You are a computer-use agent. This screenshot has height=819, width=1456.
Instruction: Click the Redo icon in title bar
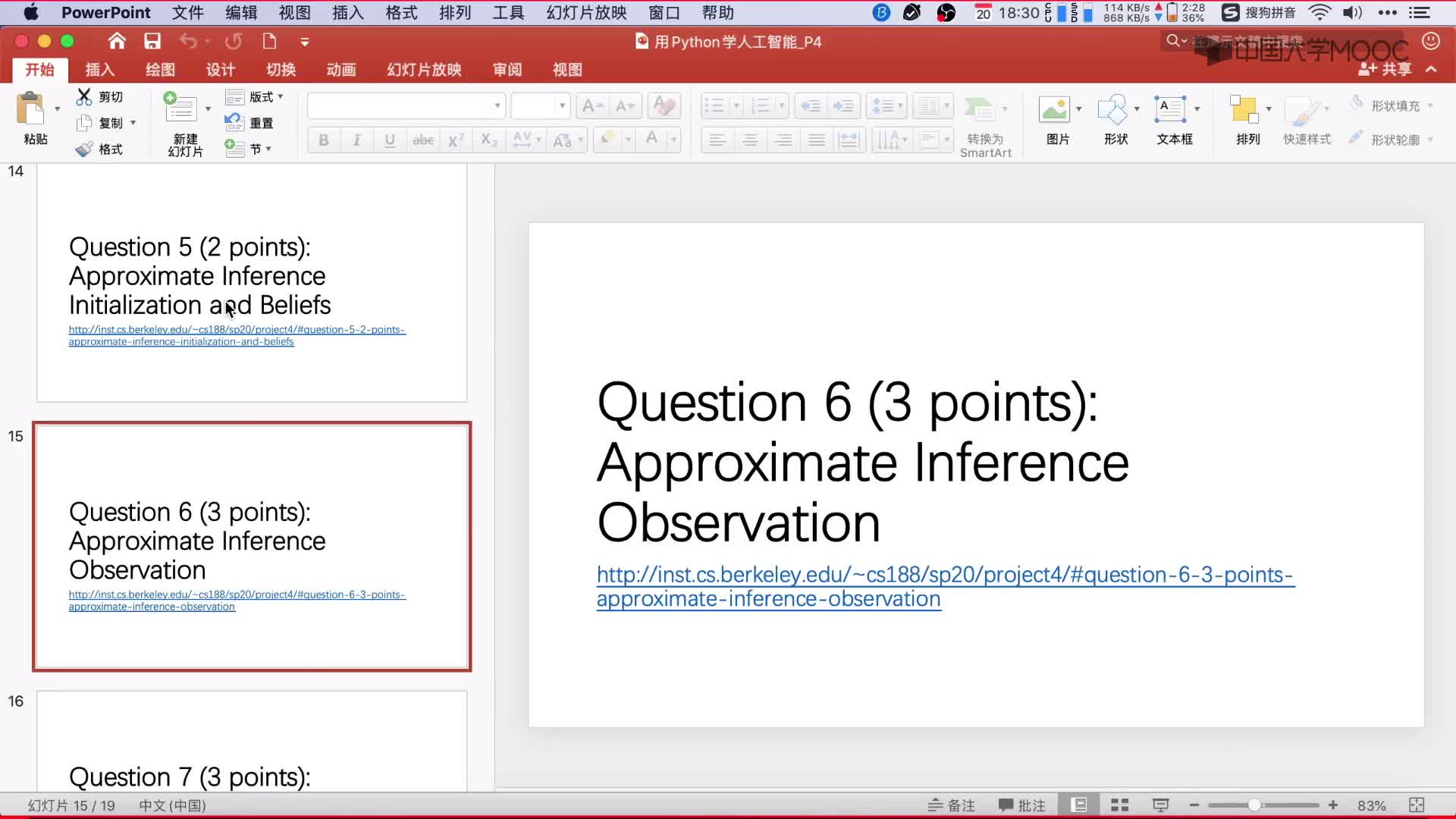coord(234,41)
